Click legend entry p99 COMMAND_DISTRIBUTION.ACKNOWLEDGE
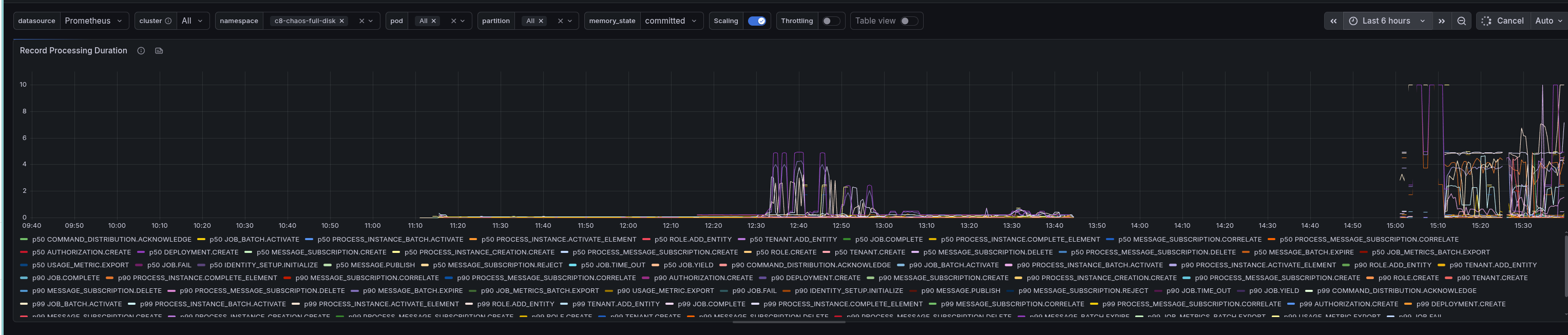The width and height of the screenshot is (1568, 335). coord(1397,290)
